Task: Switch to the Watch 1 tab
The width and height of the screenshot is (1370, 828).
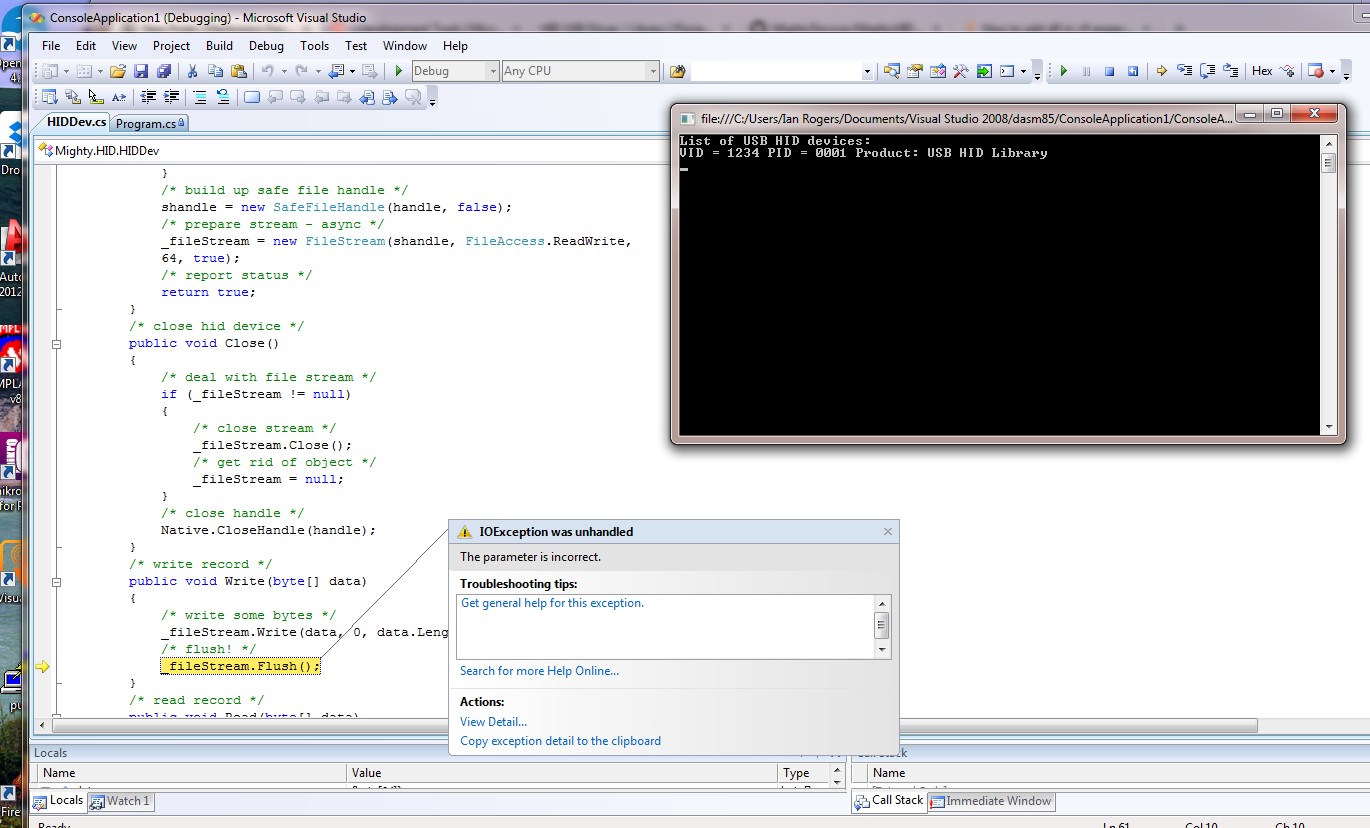Action: click(x=121, y=801)
